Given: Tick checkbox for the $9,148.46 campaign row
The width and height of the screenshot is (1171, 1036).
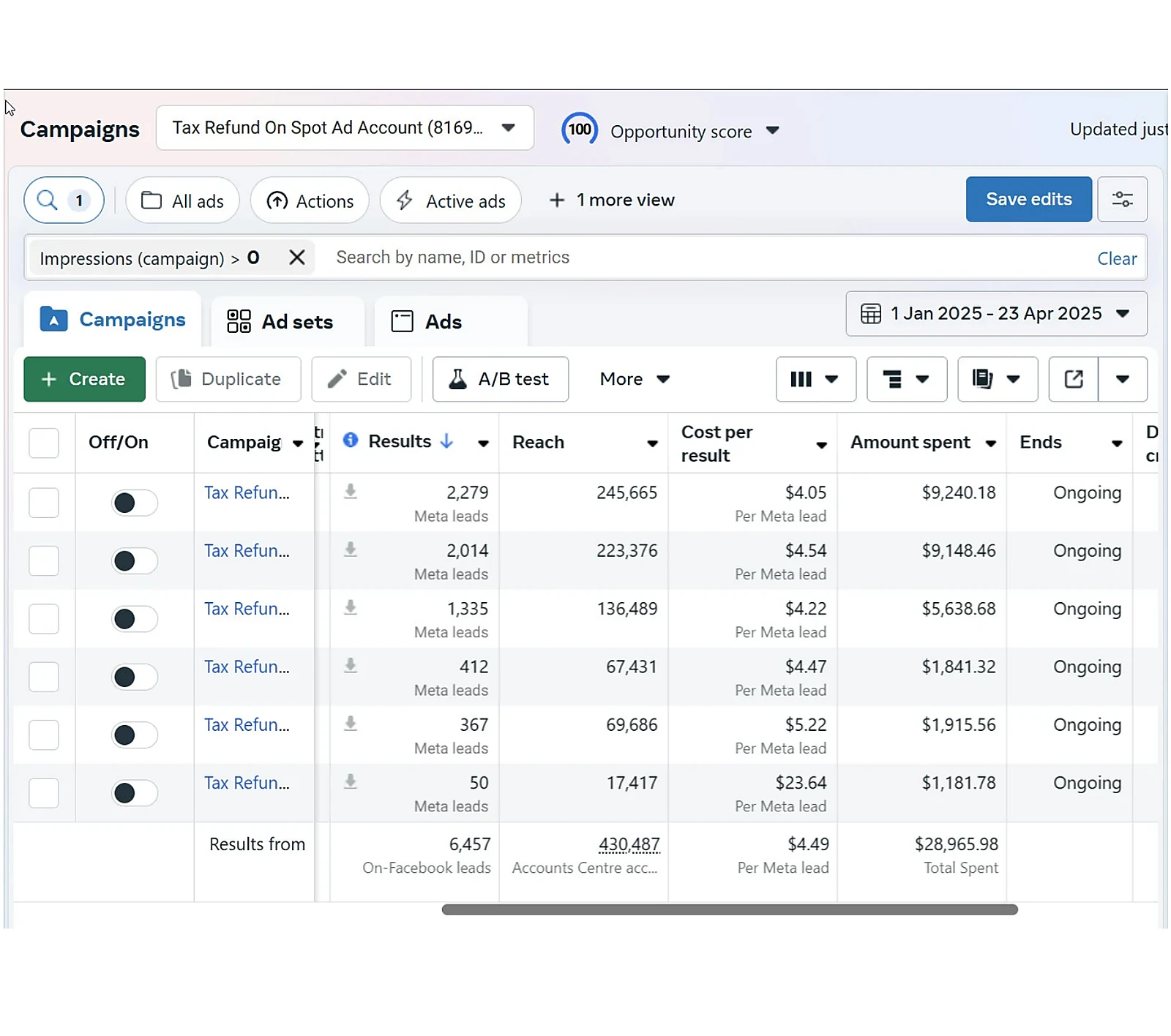Looking at the screenshot, I should click(x=44, y=560).
